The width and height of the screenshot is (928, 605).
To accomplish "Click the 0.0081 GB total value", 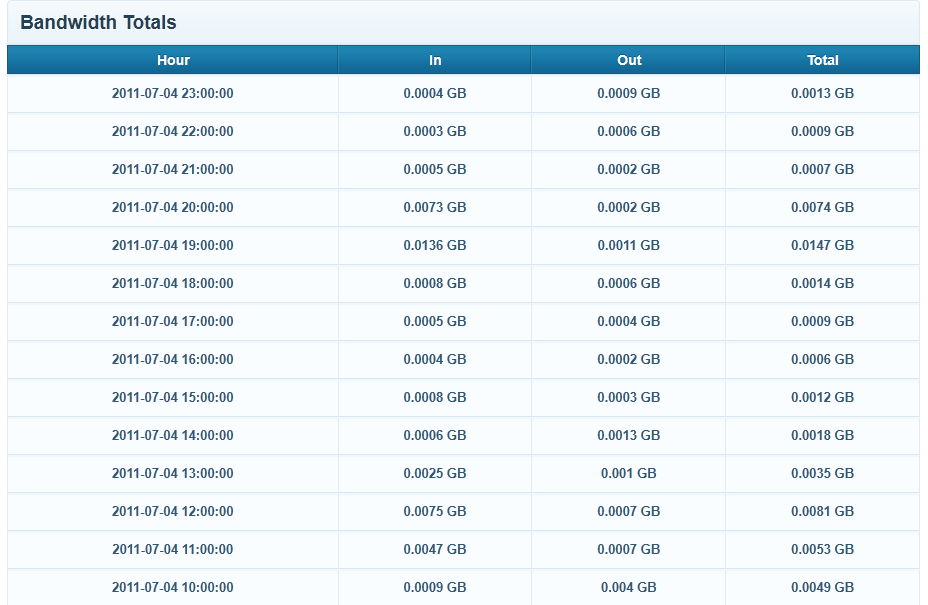I will [x=822, y=511].
